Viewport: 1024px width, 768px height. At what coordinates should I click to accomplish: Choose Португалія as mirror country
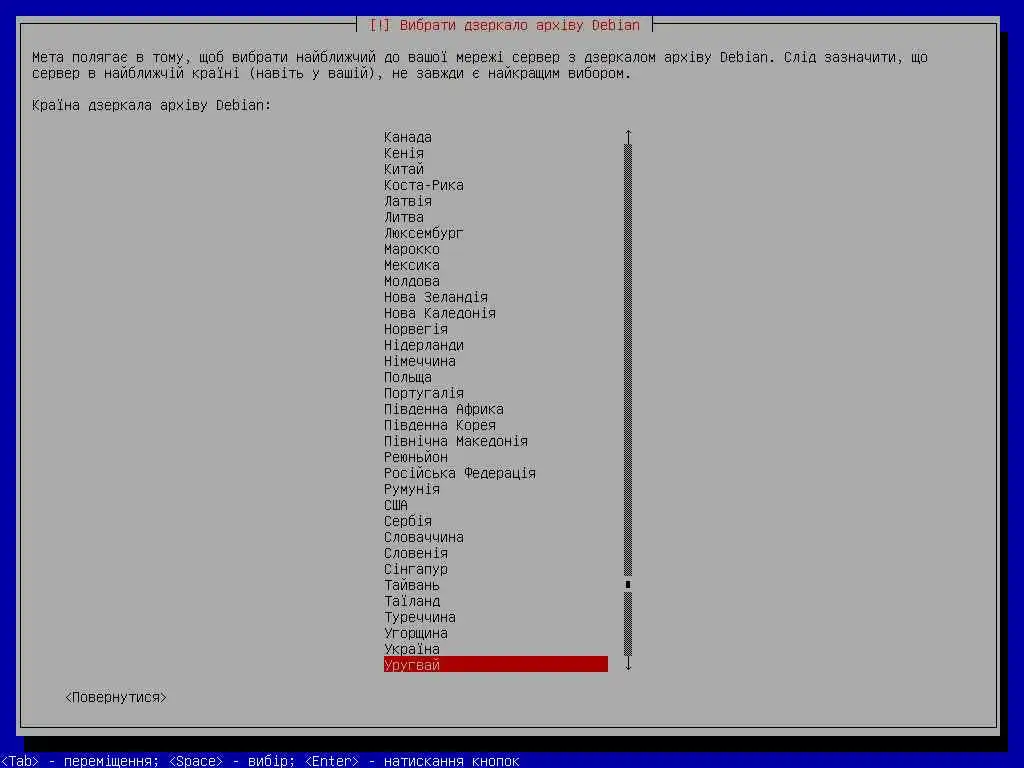(x=424, y=393)
